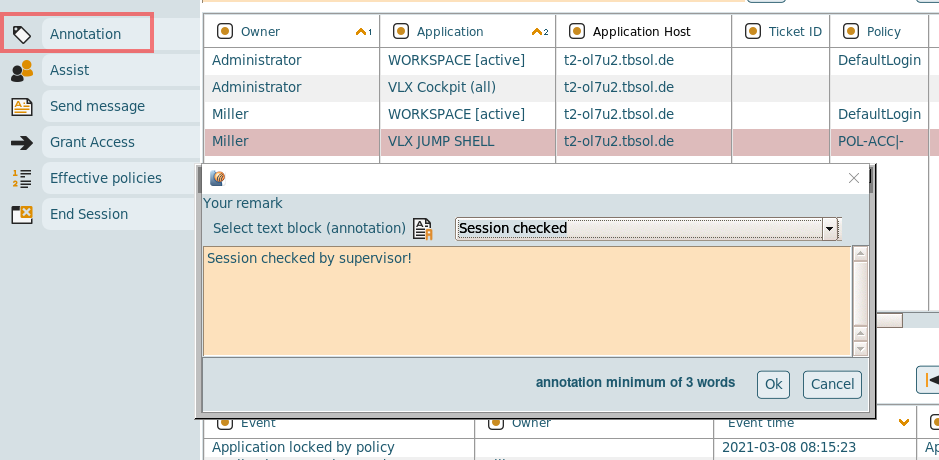Select the Miller VLX JUMP SHELL row
939x460 pixels.
[440, 142]
